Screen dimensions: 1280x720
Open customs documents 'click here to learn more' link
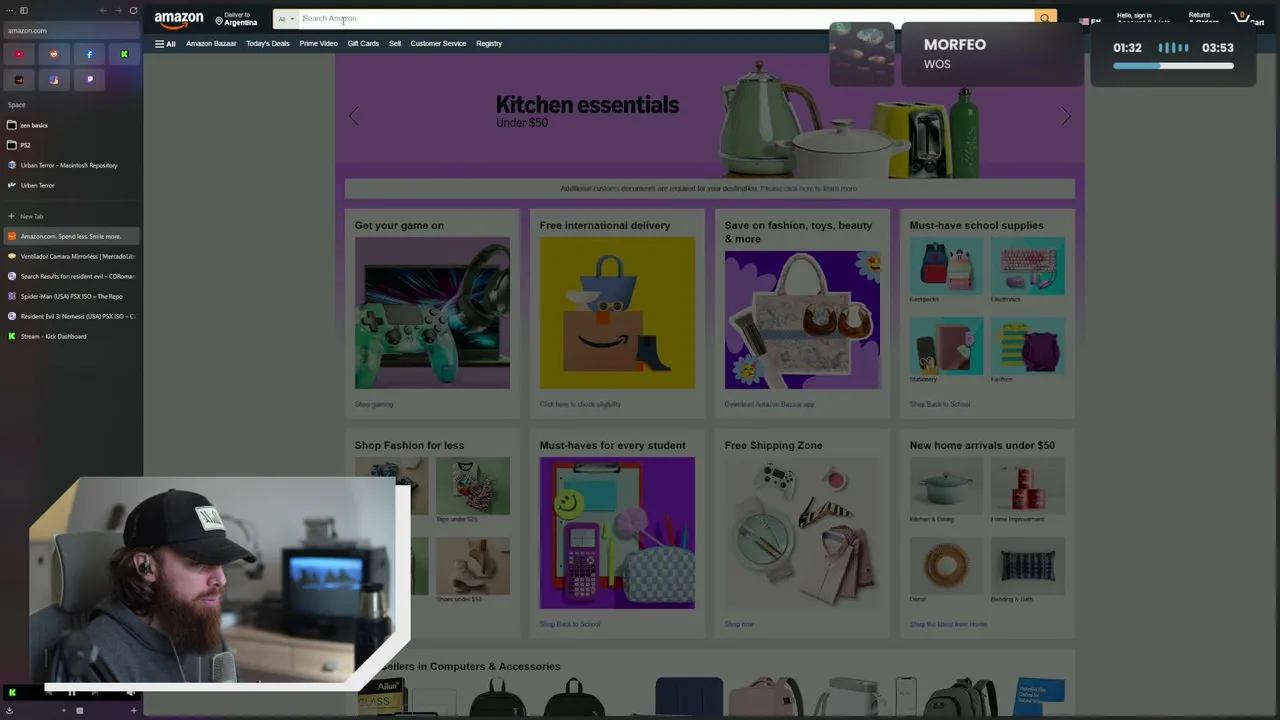click(x=808, y=188)
